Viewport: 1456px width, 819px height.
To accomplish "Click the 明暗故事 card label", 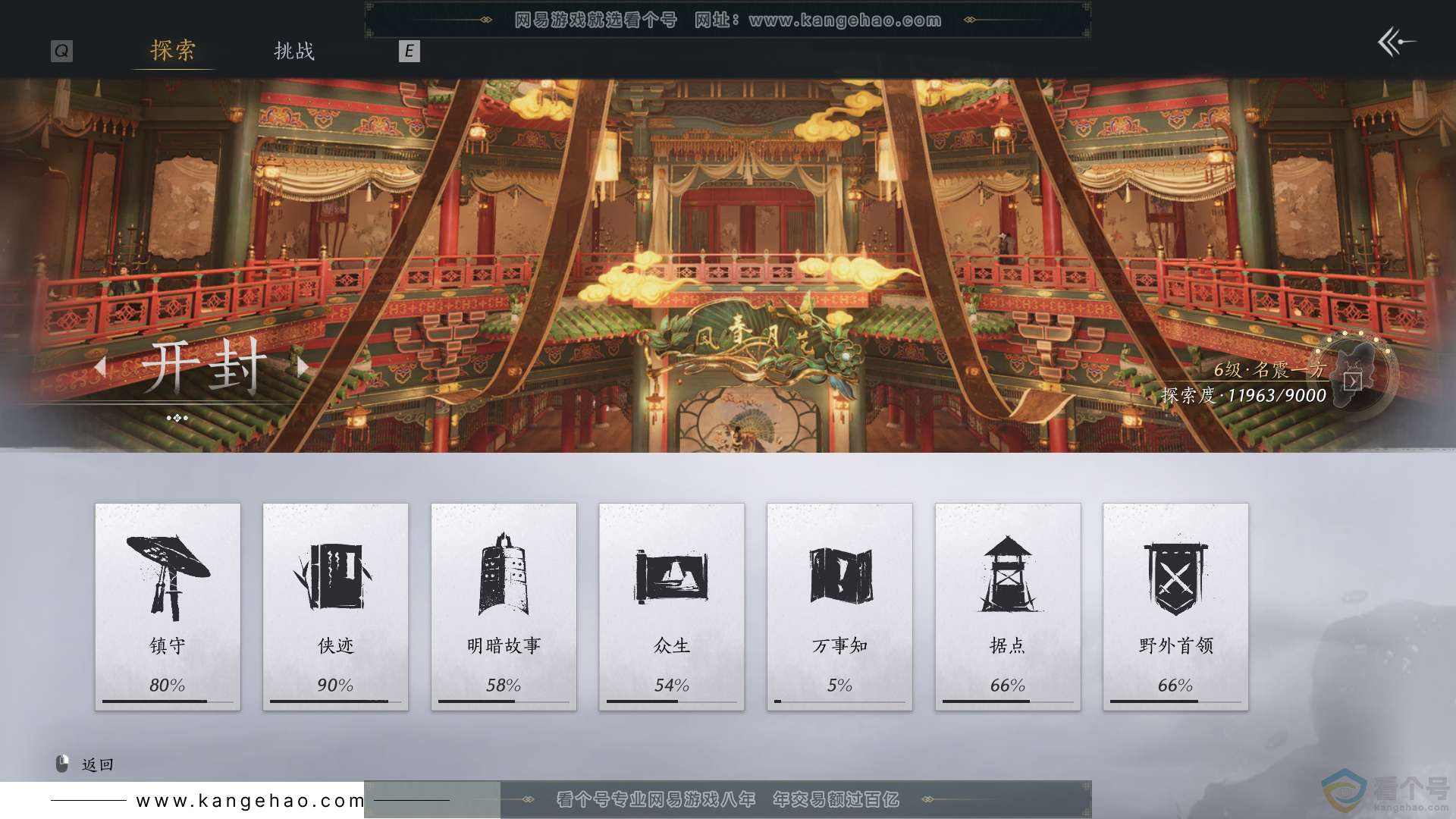I will [504, 645].
